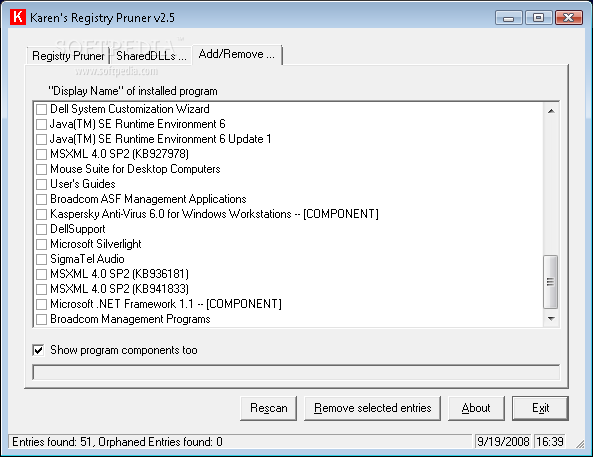Select the SigmaTel Audio entry text
The image size is (593, 457).
point(87,259)
